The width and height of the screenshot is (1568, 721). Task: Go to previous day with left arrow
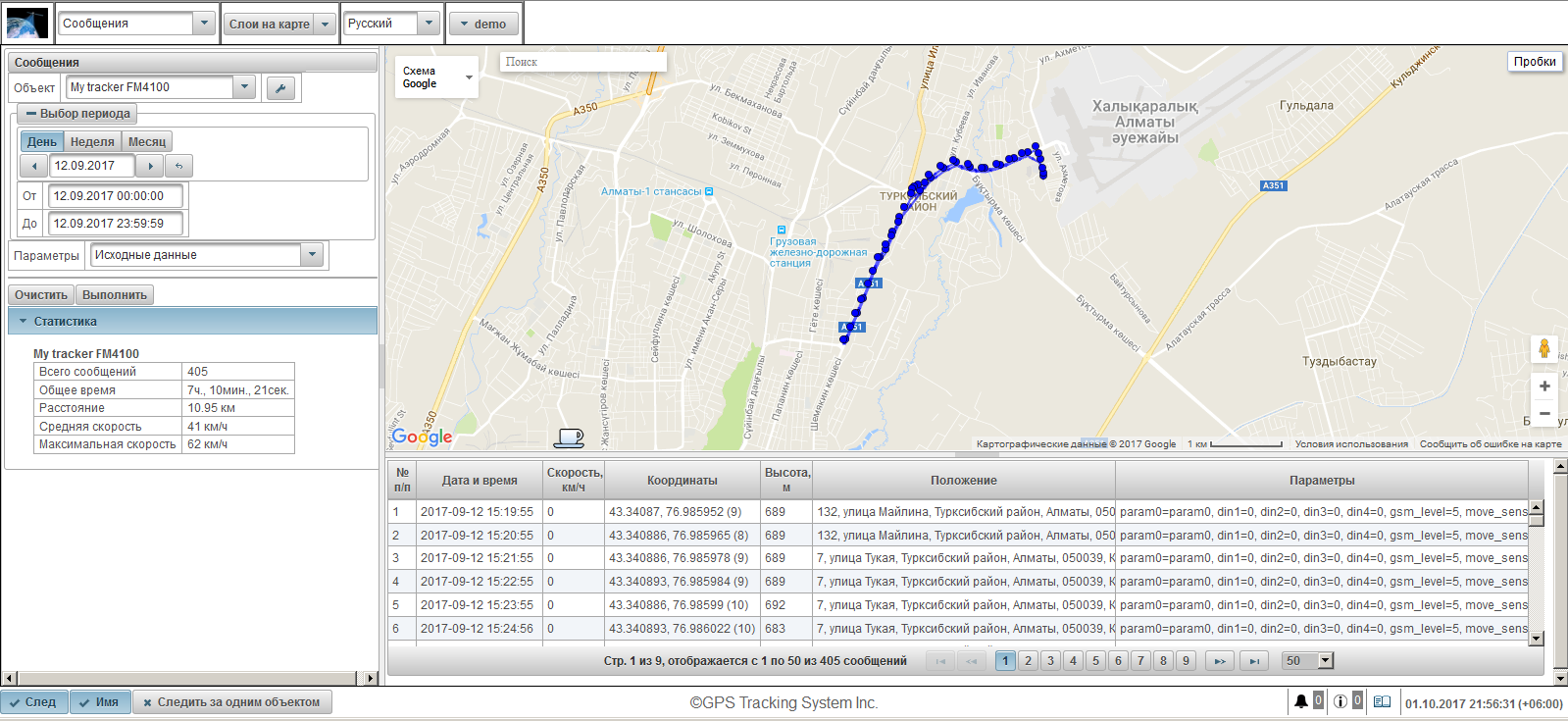(34, 166)
